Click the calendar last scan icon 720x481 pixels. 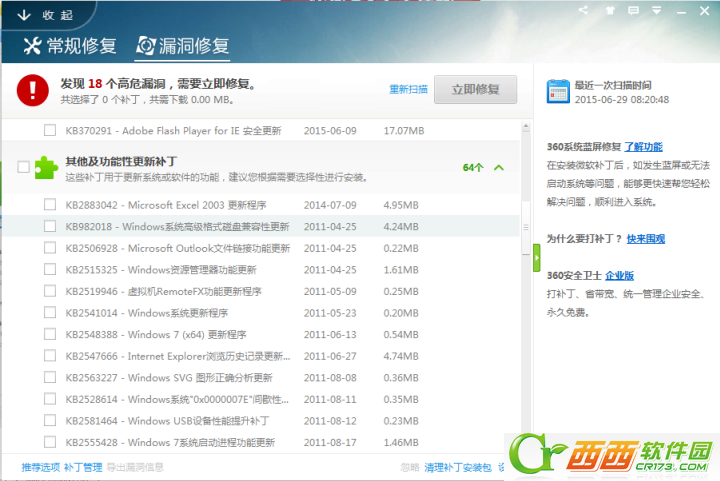point(558,91)
